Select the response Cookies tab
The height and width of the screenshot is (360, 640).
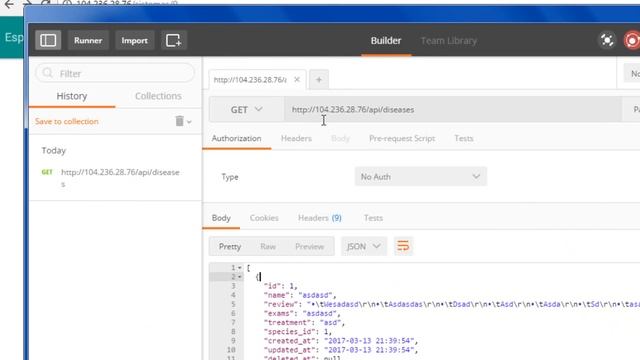(264, 218)
